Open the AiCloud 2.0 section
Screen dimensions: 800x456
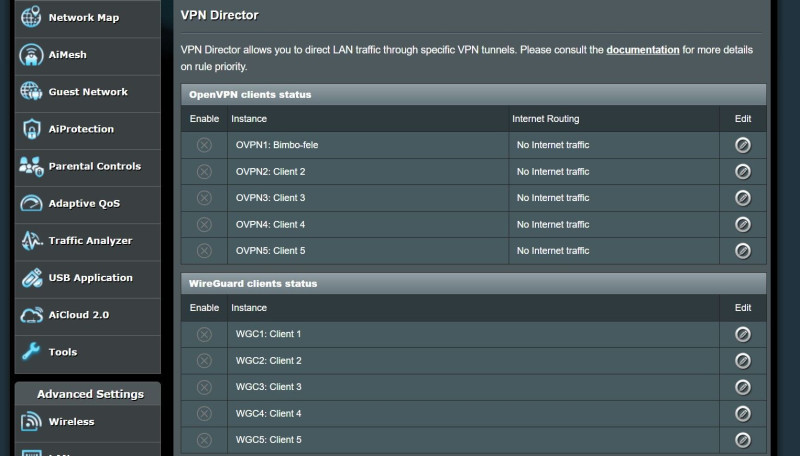(78, 315)
